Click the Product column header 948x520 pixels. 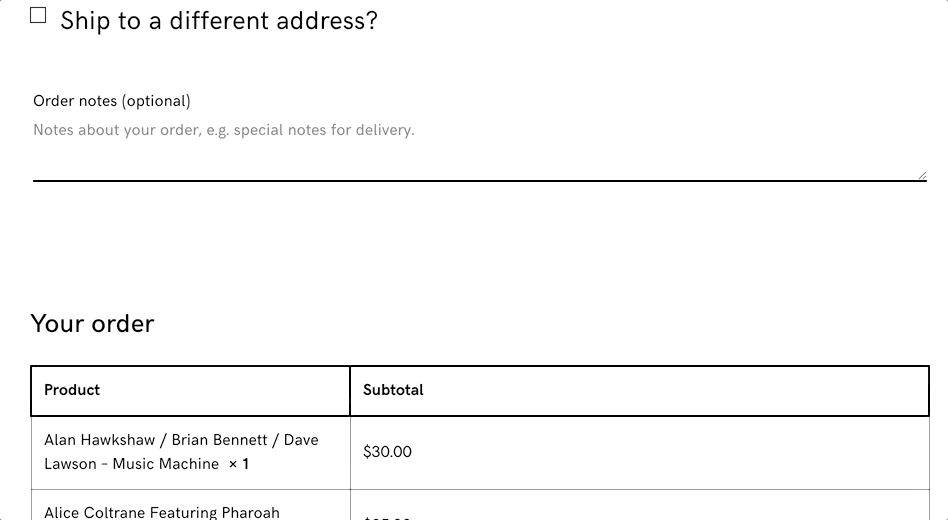(x=72, y=390)
